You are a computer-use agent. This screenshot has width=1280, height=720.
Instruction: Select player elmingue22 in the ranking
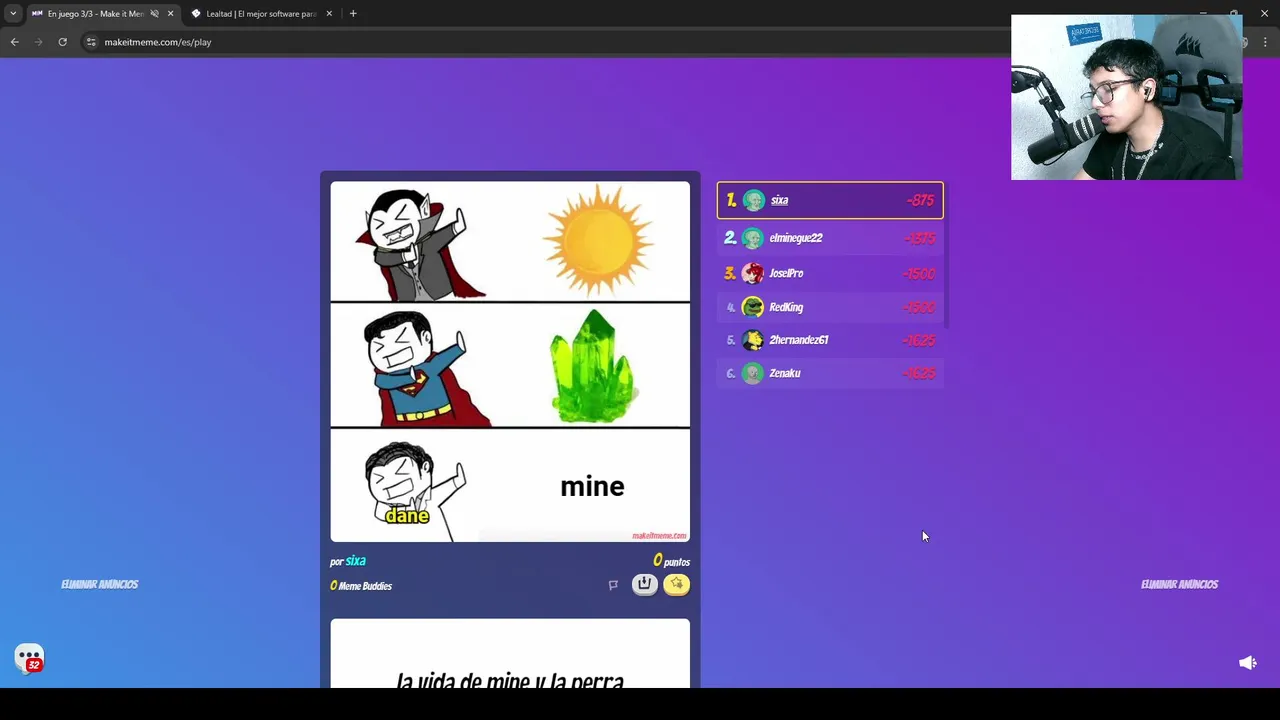(830, 238)
